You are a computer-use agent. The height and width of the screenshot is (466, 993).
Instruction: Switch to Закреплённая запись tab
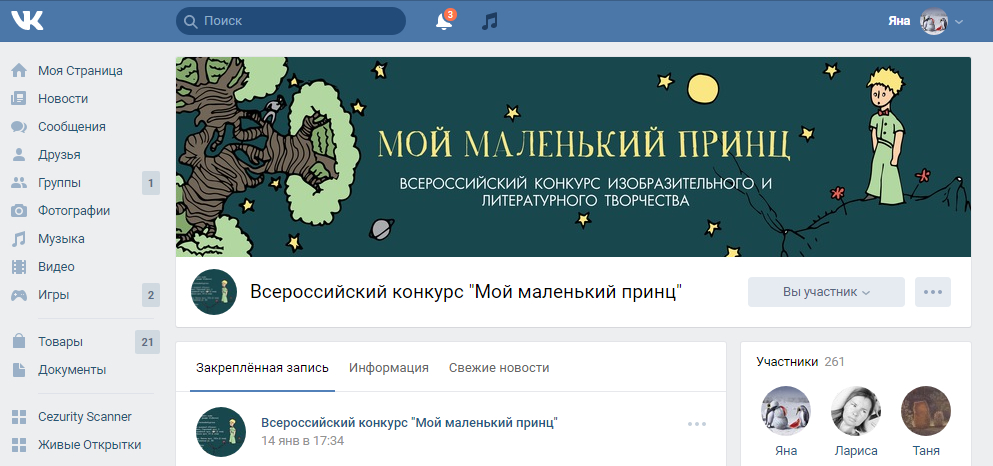(x=262, y=368)
